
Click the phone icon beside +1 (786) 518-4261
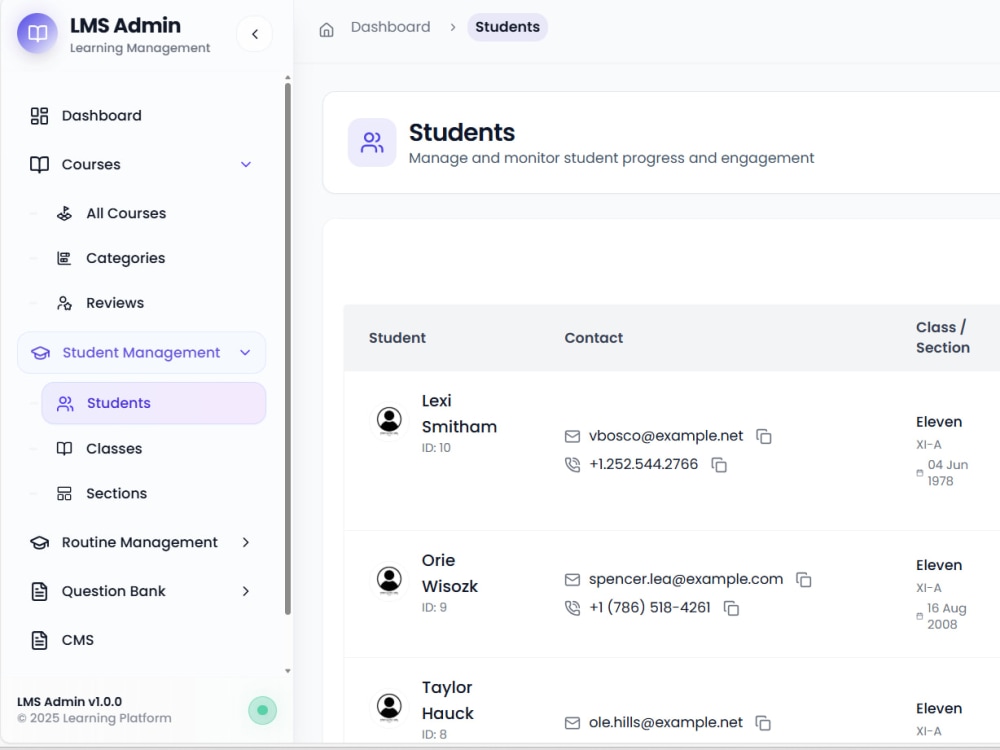(x=572, y=608)
